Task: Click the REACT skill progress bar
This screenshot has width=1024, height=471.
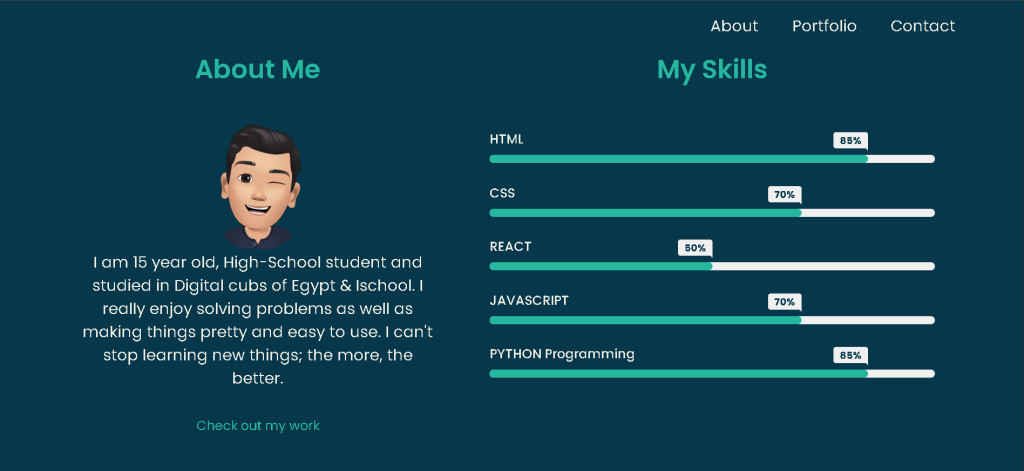Action: click(711, 266)
